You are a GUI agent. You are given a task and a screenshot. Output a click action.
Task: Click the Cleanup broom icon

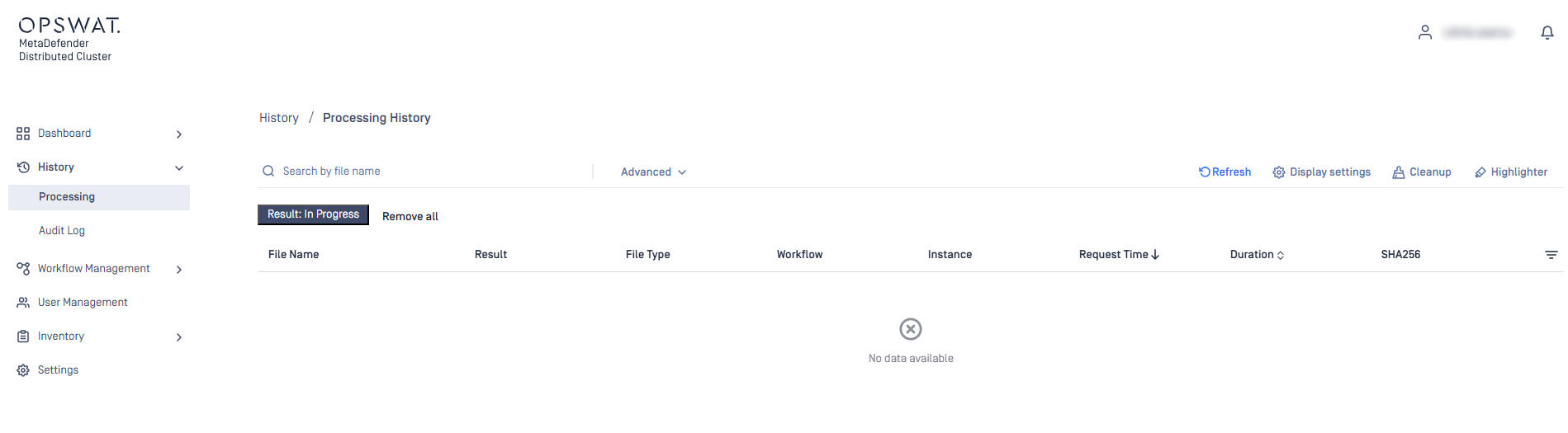(1399, 172)
